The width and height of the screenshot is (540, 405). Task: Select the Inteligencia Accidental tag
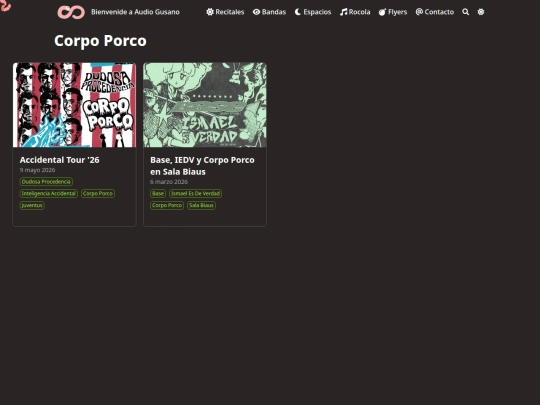tap(49, 194)
